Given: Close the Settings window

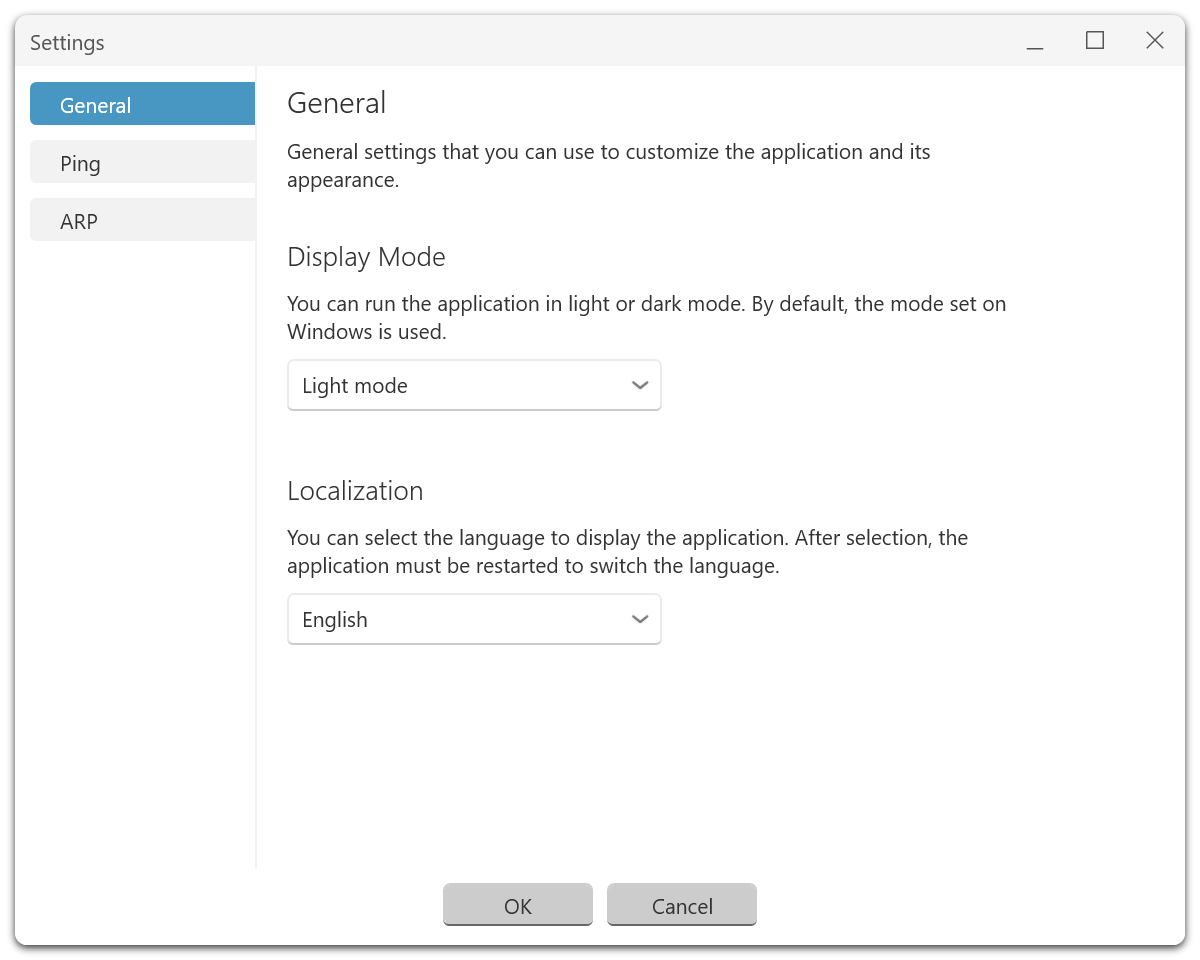Looking at the screenshot, I should point(1155,41).
